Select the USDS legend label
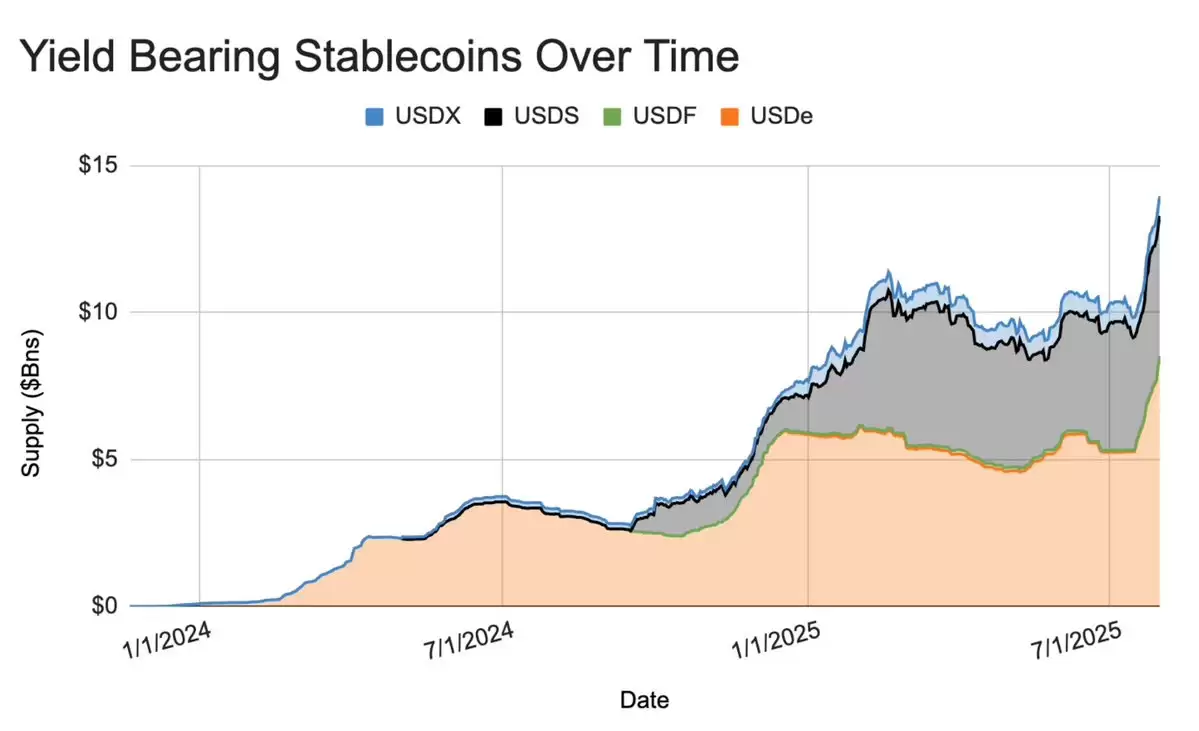Image resolution: width=1199 pixels, height=731 pixels. click(546, 116)
